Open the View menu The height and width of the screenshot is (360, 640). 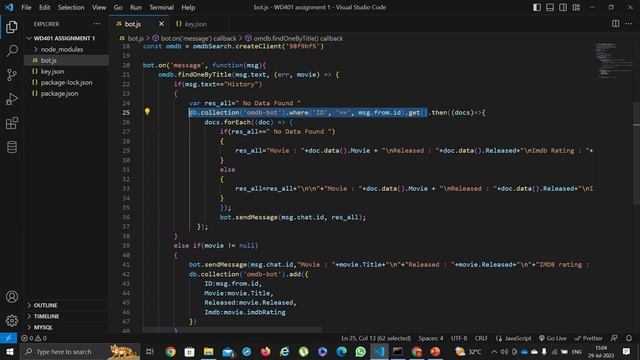pos(99,7)
